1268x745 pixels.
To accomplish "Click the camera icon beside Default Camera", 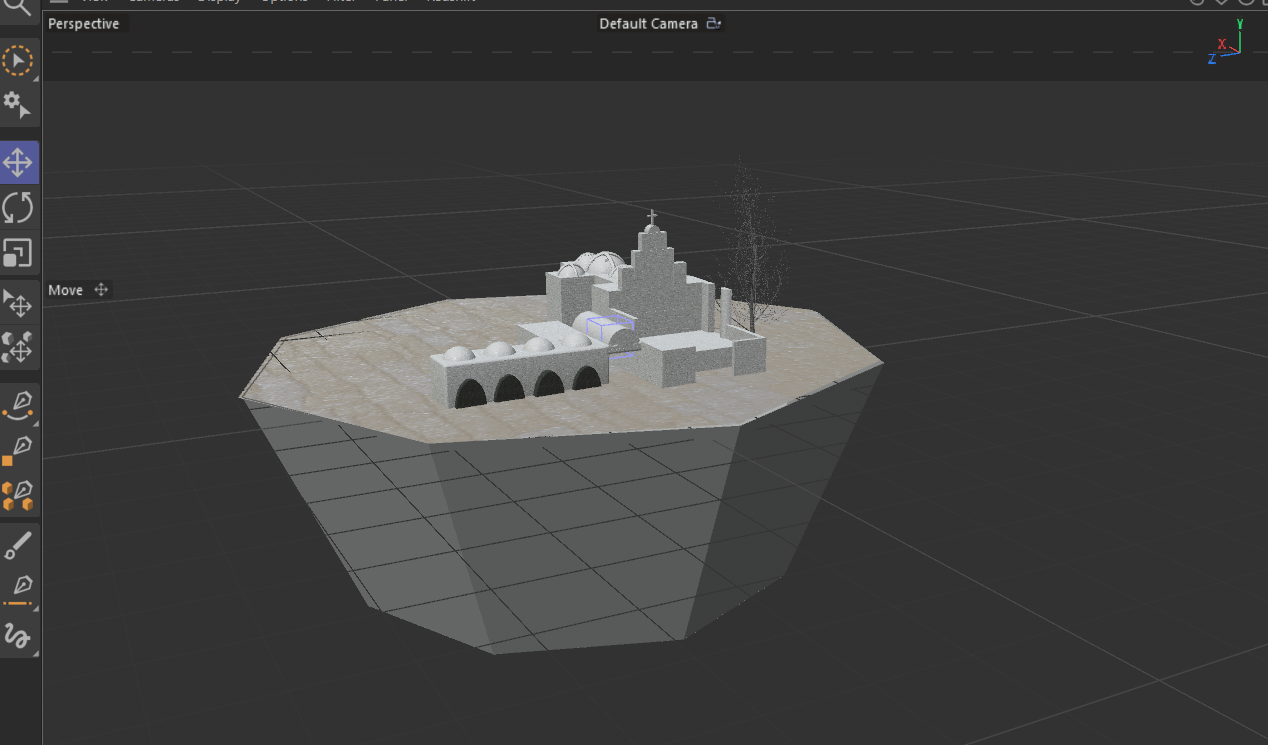I will pyautogui.click(x=713, y=24).
